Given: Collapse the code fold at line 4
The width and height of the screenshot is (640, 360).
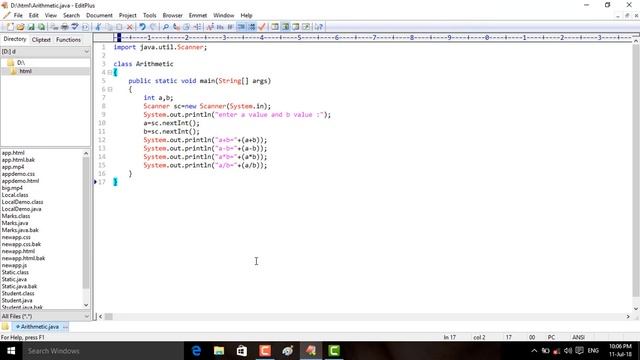Looking at the screenshot, I should tap(110, 72).
